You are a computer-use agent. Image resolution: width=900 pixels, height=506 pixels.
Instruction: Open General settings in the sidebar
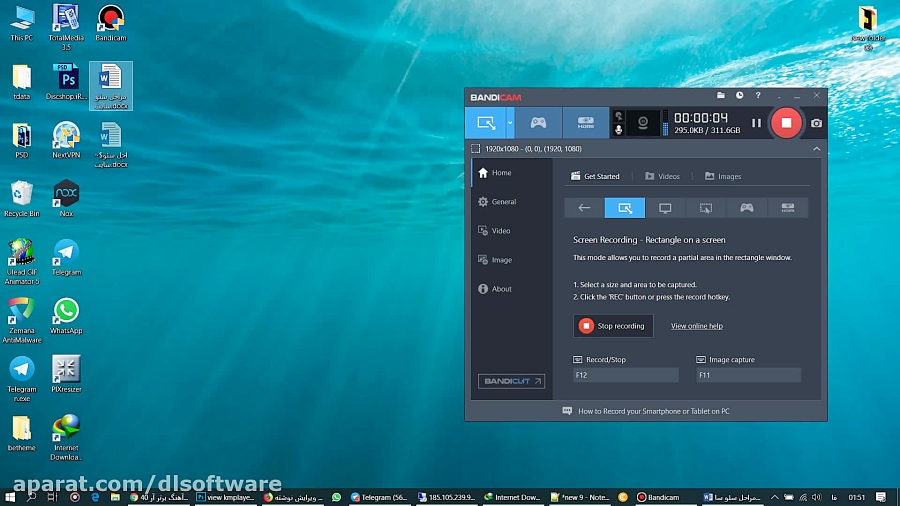(x=512, y=202)
